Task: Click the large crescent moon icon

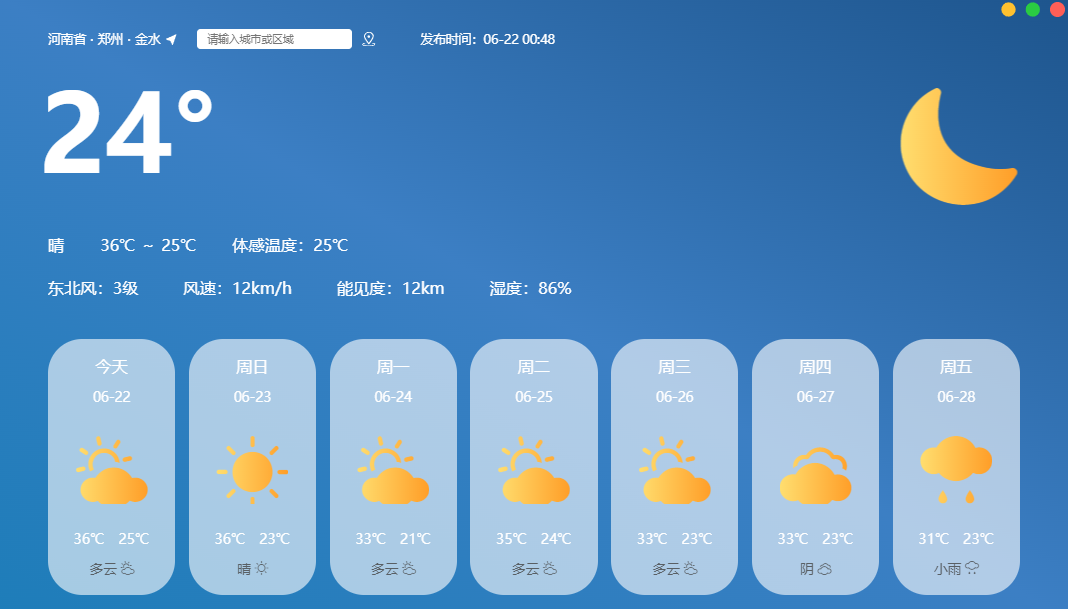Action: pyautogui.click(x=955, y=147)
